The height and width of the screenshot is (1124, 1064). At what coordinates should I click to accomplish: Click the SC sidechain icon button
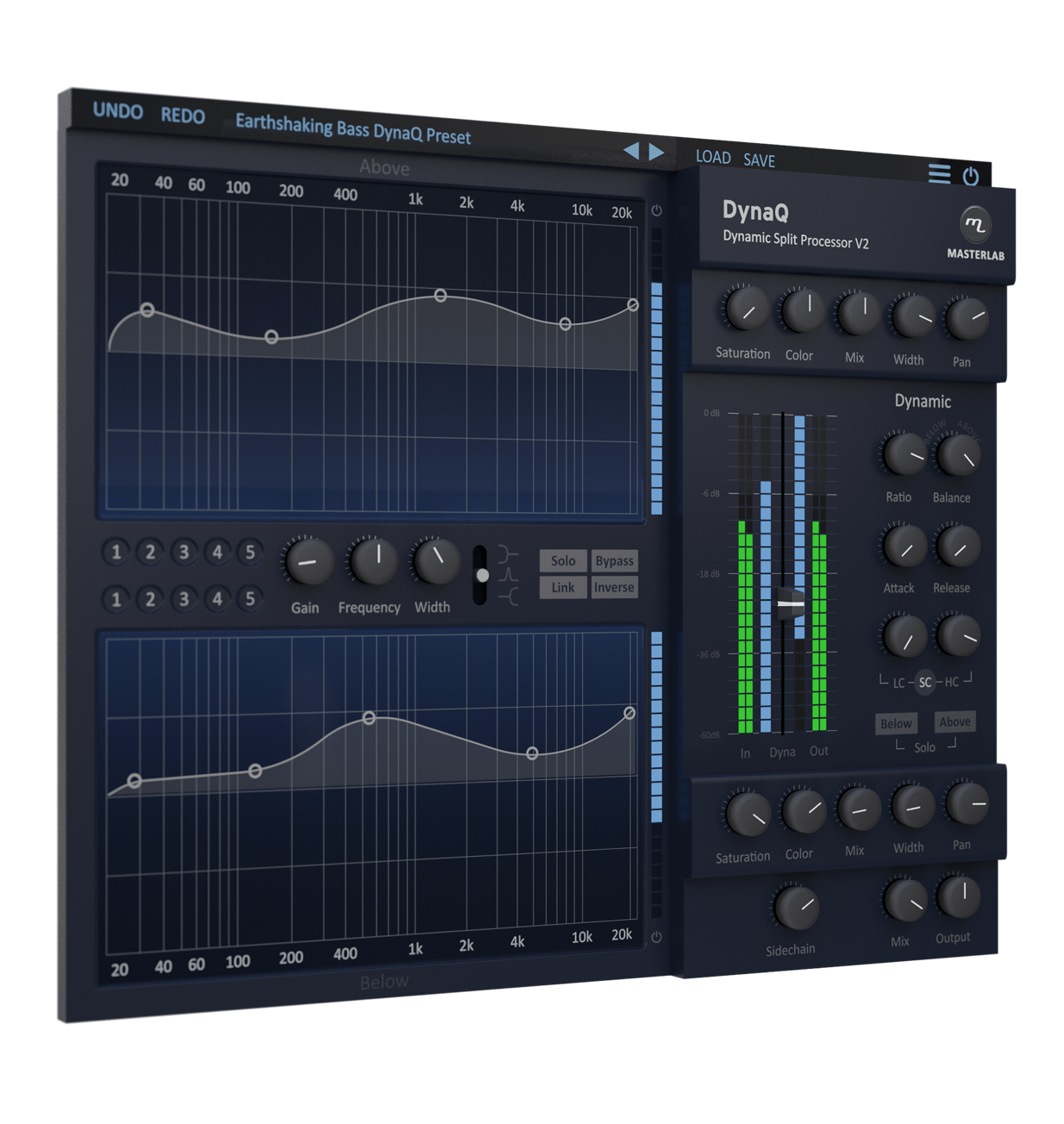click(x=924, y=682)
